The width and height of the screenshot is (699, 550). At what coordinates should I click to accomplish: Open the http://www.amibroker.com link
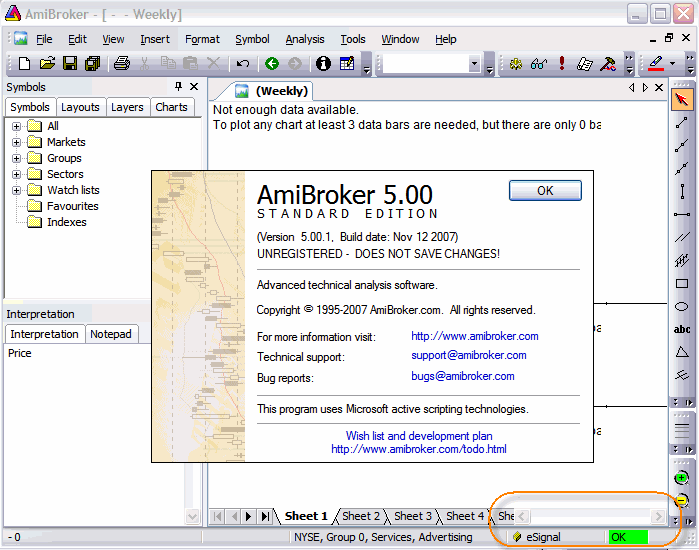(x=474, y=336)
